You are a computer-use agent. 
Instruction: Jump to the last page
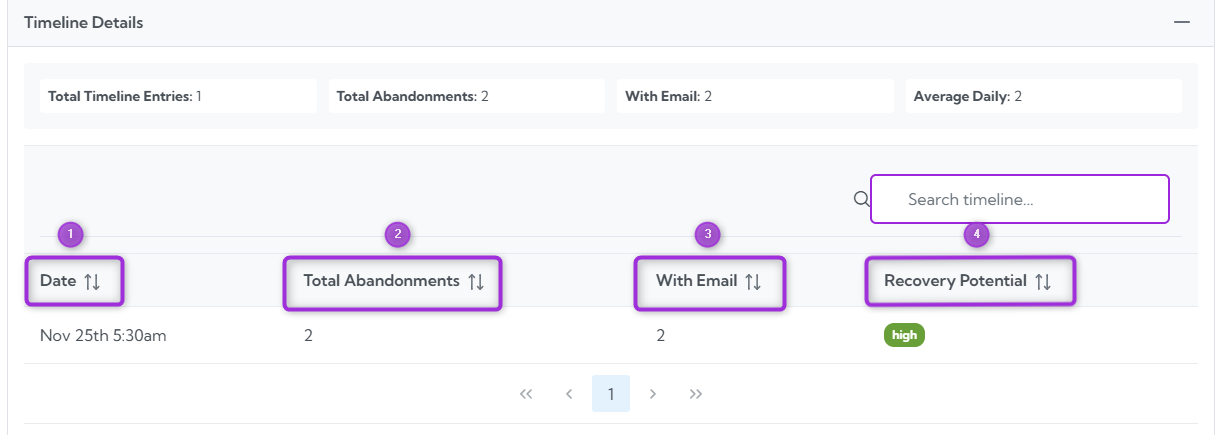(x=696, y=394)
